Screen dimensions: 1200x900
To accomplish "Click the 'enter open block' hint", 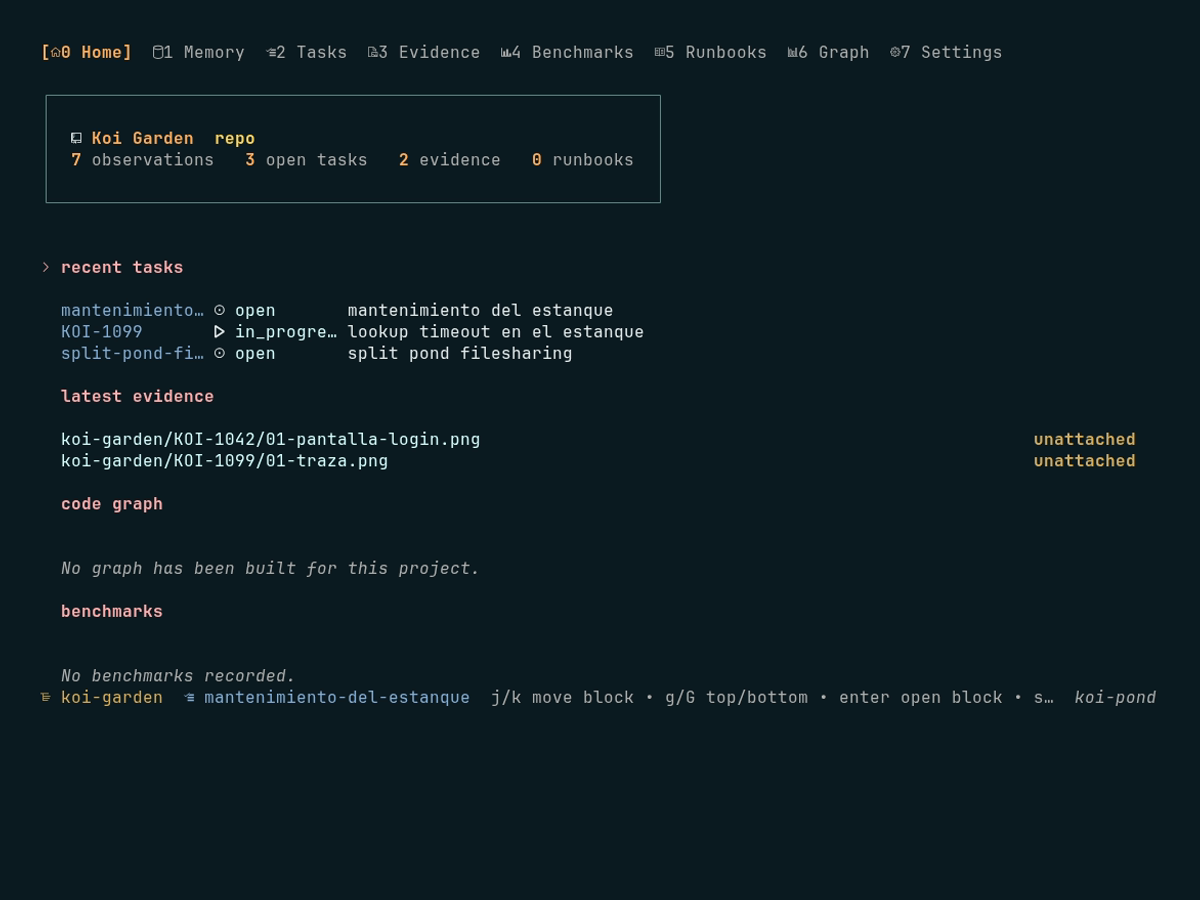I will [920, 697].
